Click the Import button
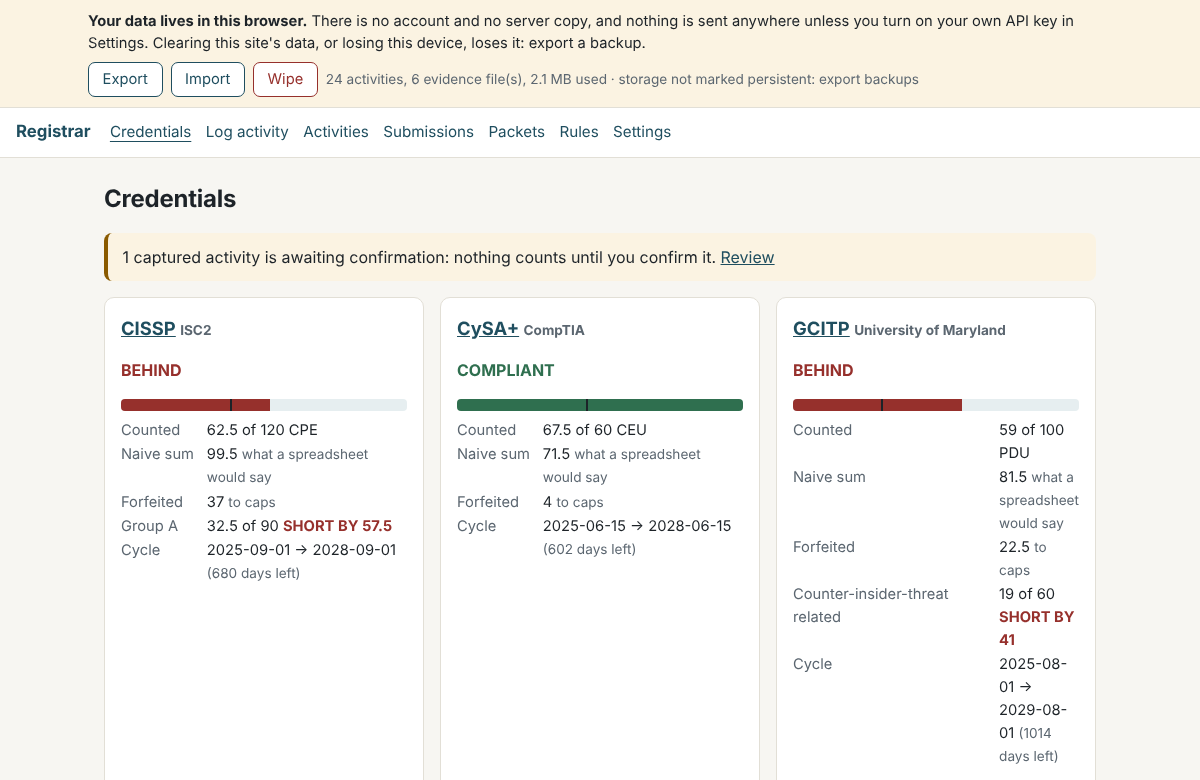This screenshot has width=1200, height=780. pyautogui.click(x=208, y=79)
